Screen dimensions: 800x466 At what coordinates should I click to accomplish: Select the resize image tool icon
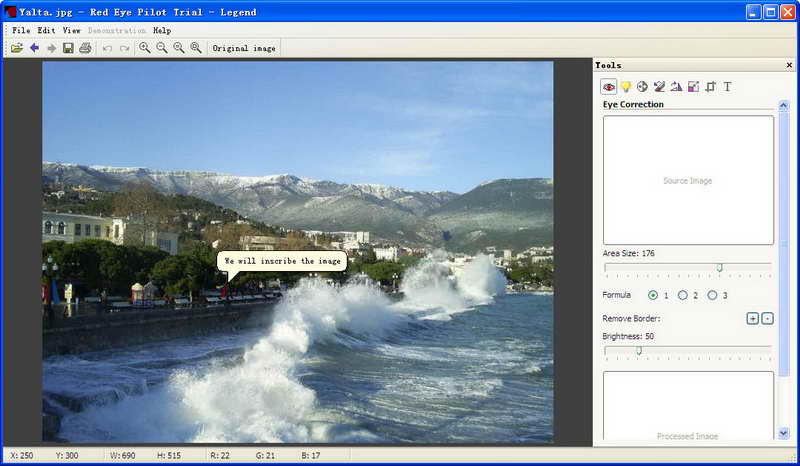click(693, 87)
